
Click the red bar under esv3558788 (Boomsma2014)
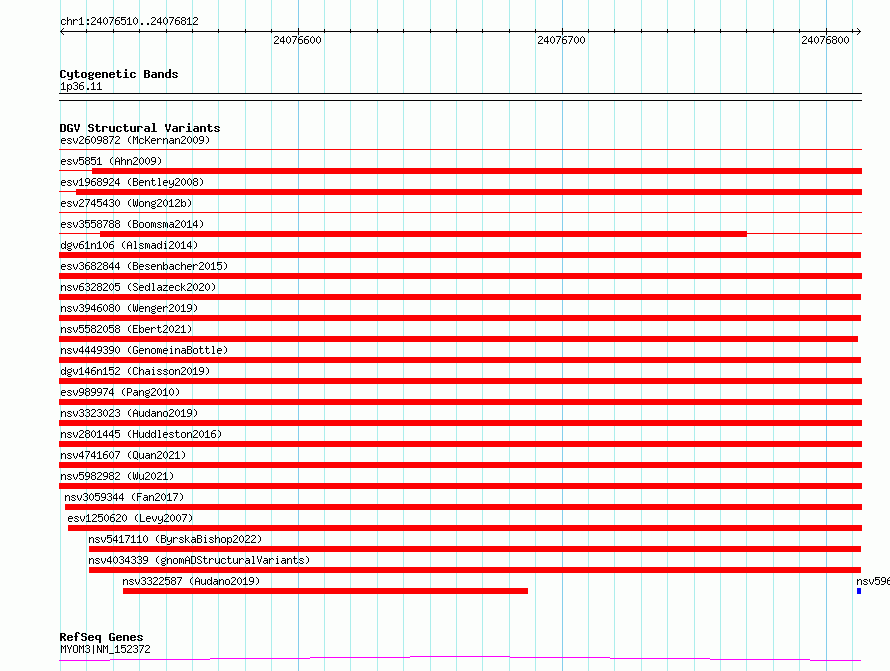423,234
